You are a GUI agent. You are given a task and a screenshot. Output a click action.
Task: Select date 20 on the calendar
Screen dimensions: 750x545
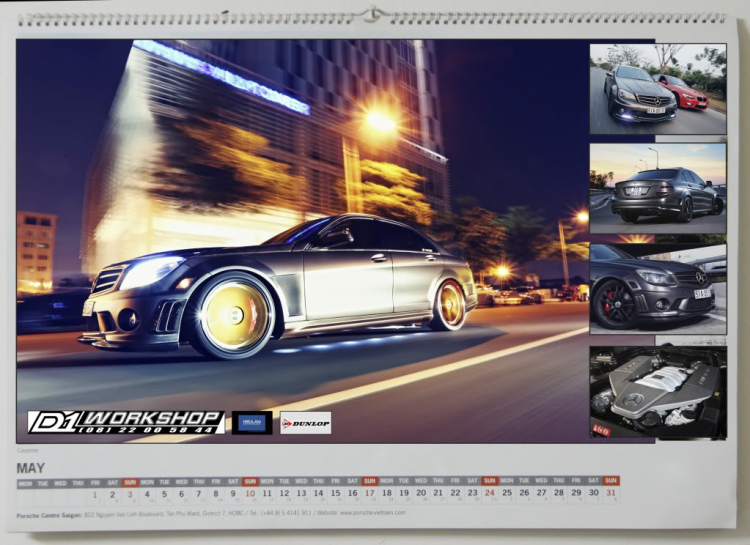click(421, 492)
